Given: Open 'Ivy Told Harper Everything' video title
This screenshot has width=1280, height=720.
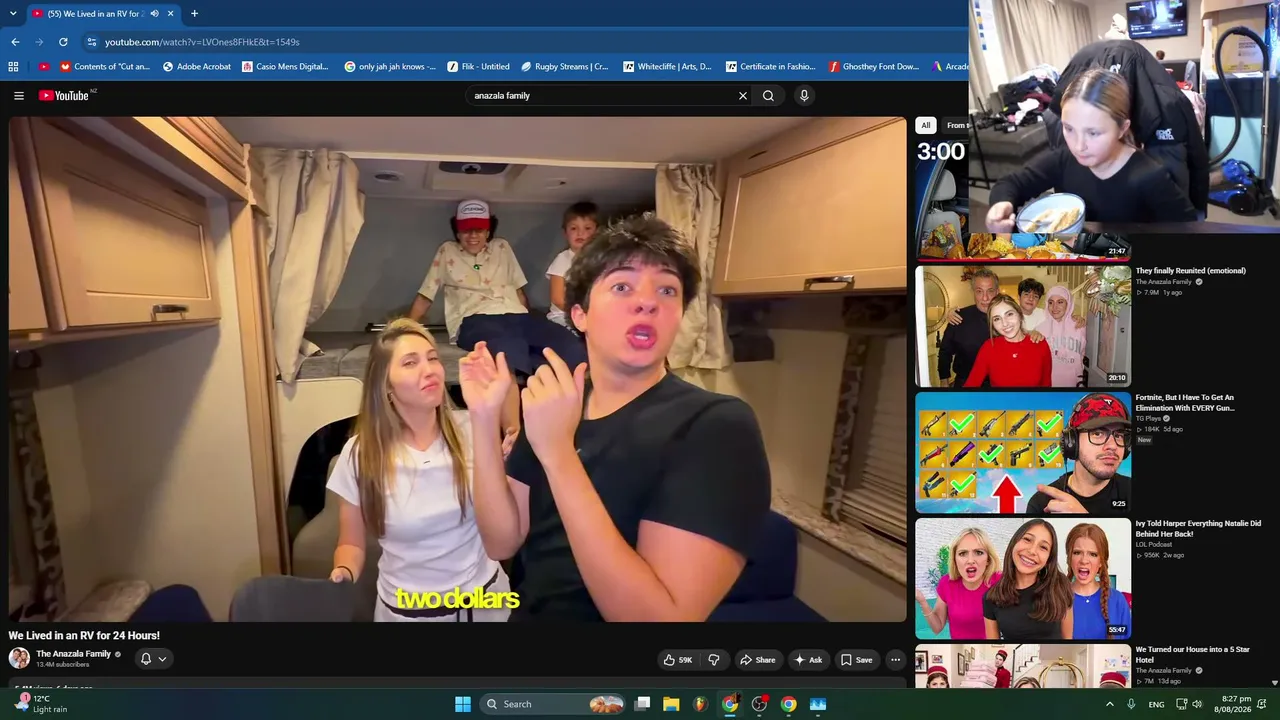Looking at the screenshot, I should [x=1198, y=528].
